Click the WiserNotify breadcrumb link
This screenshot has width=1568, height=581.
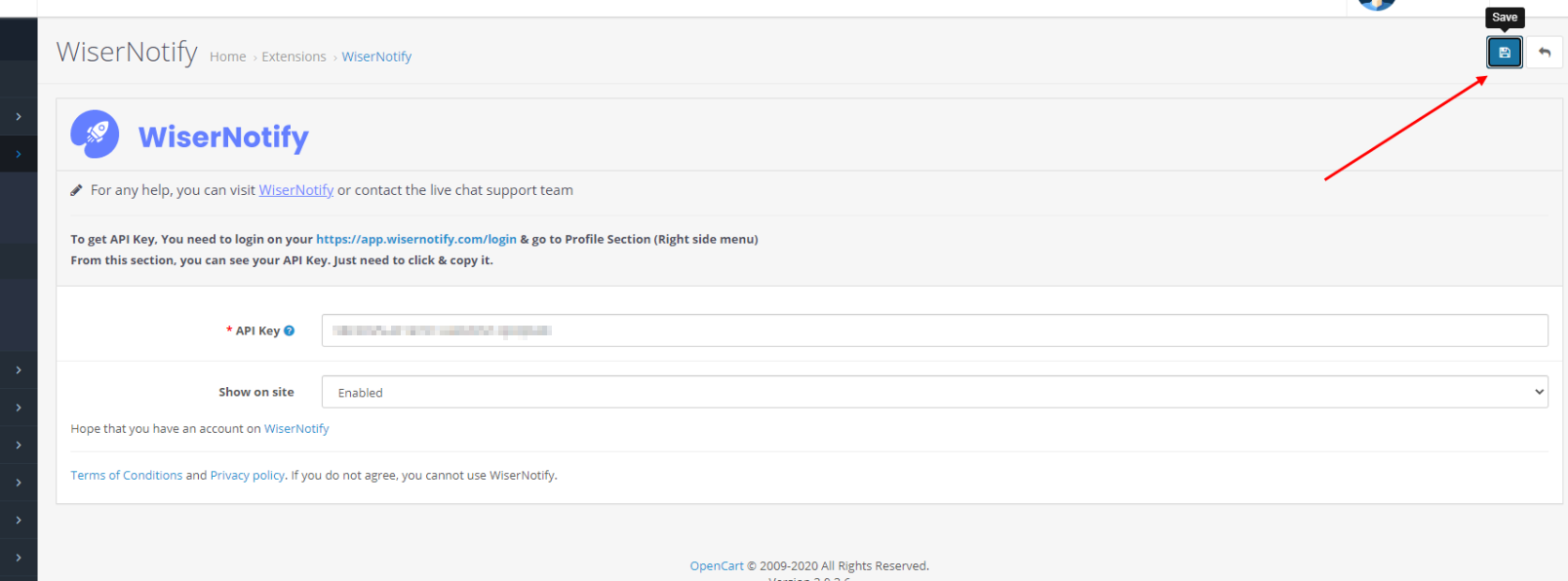(376, 57)
